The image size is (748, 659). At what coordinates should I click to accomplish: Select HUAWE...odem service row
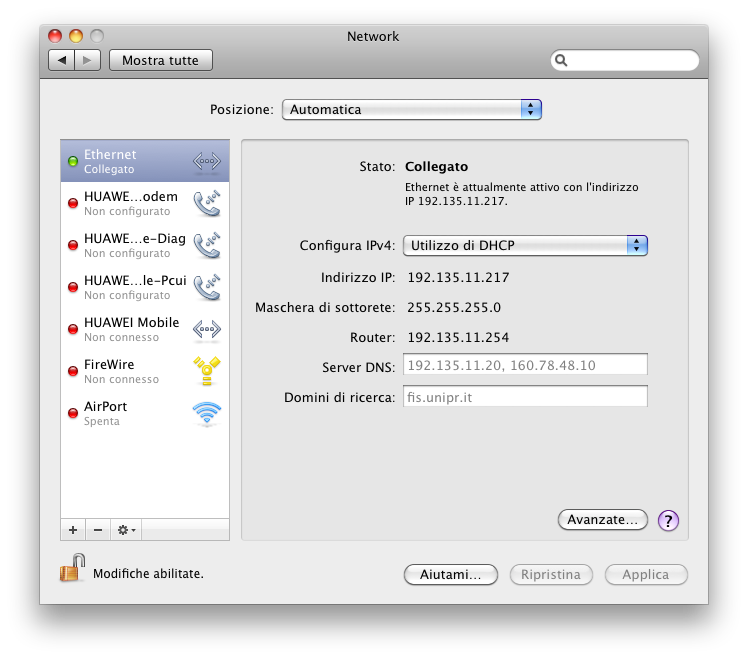tap(145, 203)
